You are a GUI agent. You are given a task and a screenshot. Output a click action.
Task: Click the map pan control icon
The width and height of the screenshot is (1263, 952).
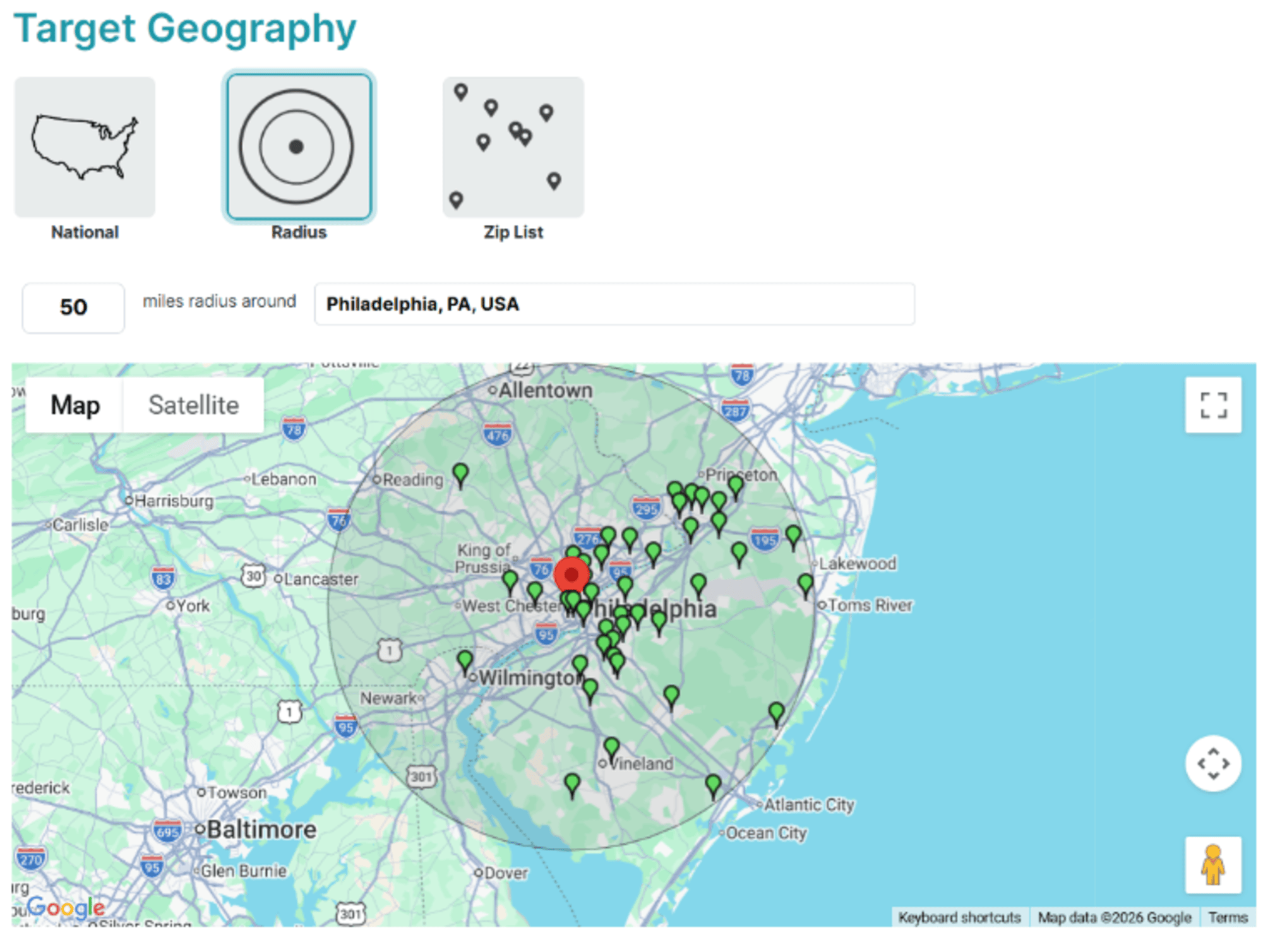click(1214, 762)
